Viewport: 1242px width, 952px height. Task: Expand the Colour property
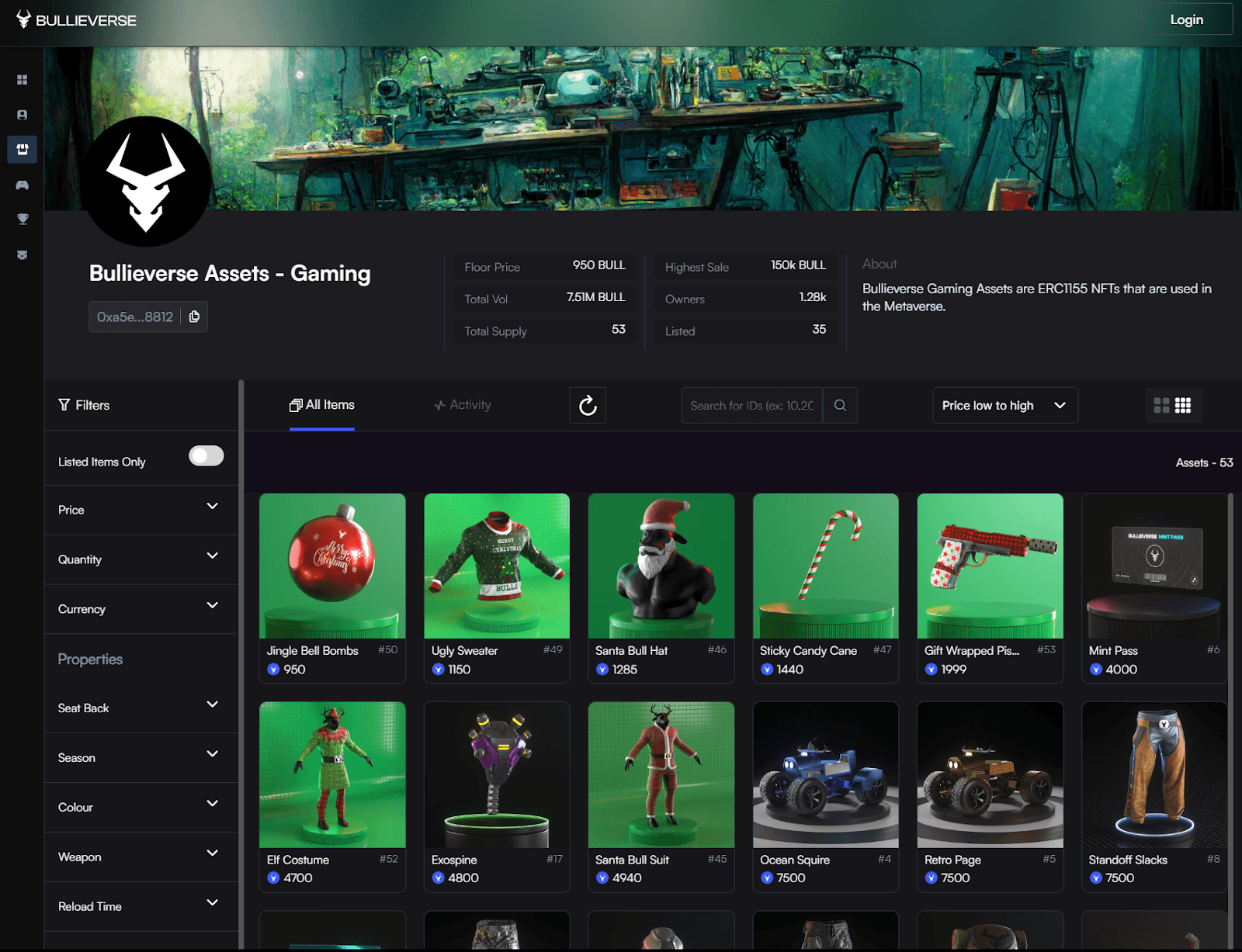tap(141, 807)
